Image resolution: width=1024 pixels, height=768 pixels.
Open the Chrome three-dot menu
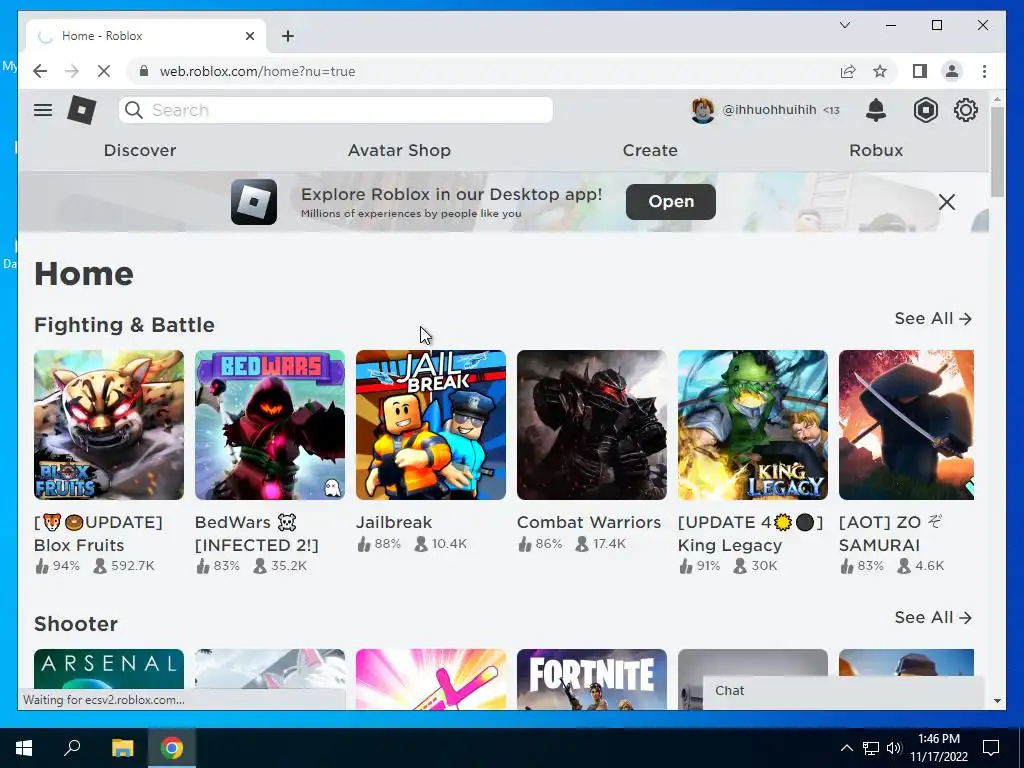pyautogui.click(x=984, y=71)
